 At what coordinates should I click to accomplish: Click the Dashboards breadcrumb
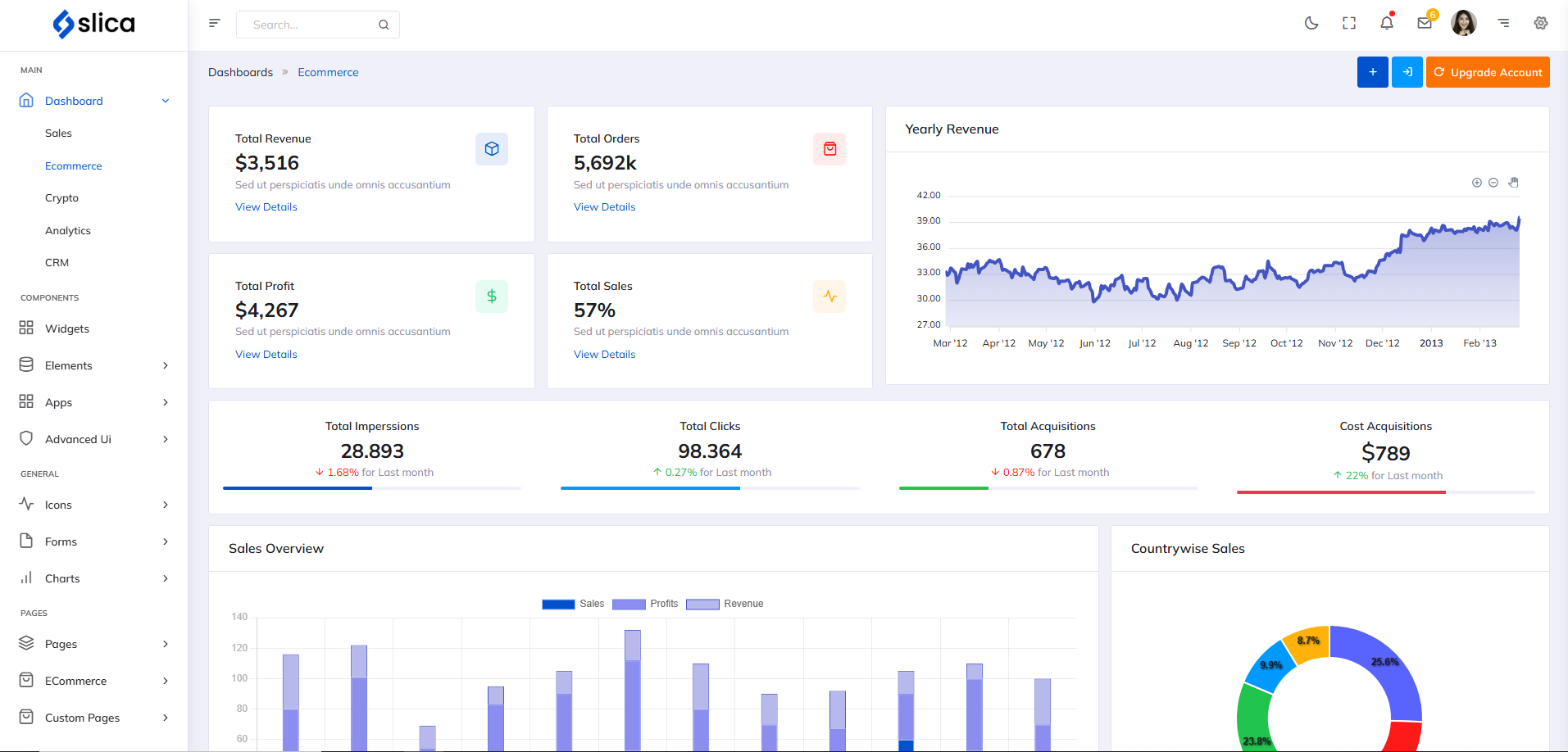tap(240, 72)
